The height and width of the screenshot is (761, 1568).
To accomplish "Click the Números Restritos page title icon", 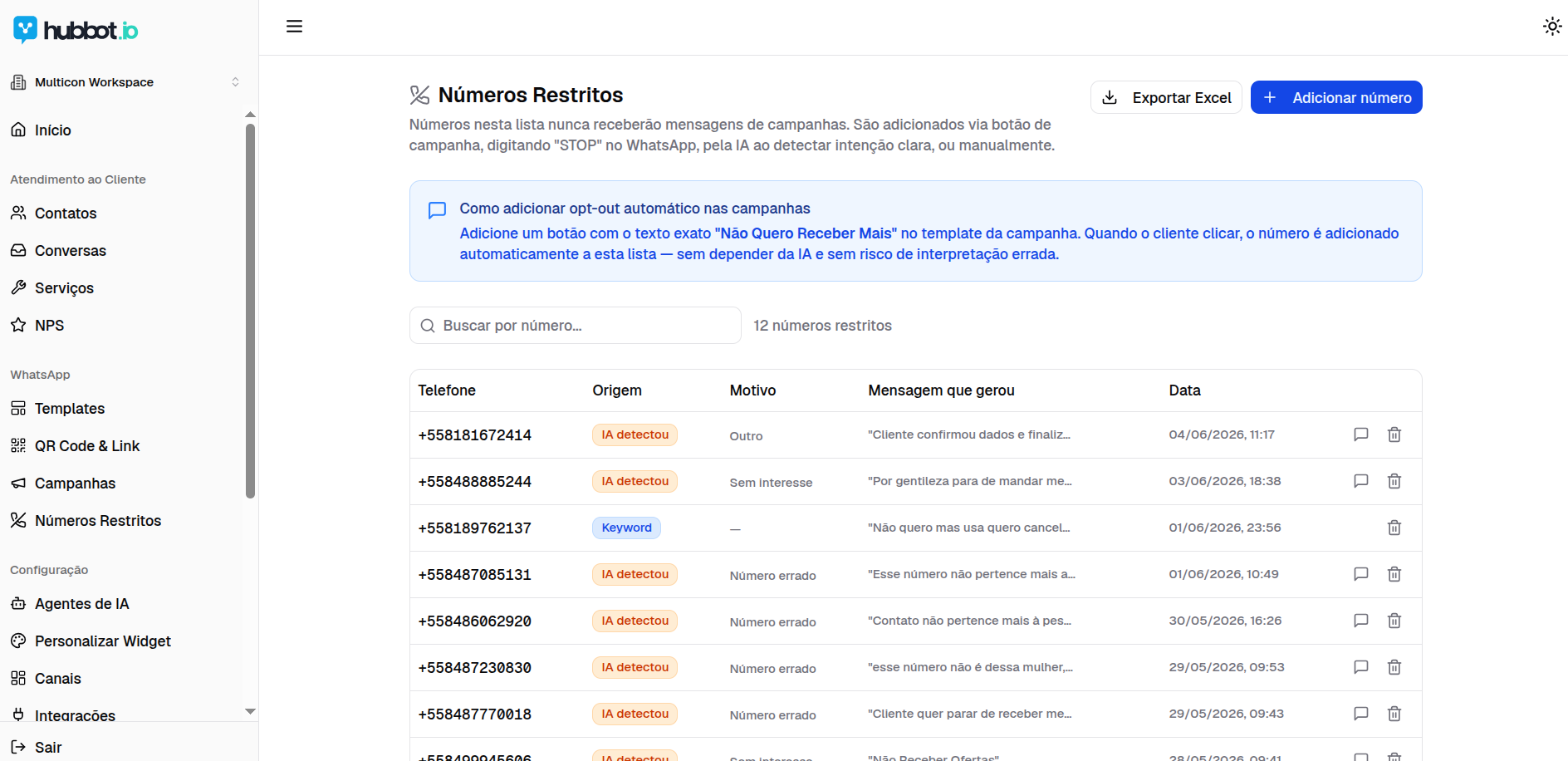I will 419,95.
